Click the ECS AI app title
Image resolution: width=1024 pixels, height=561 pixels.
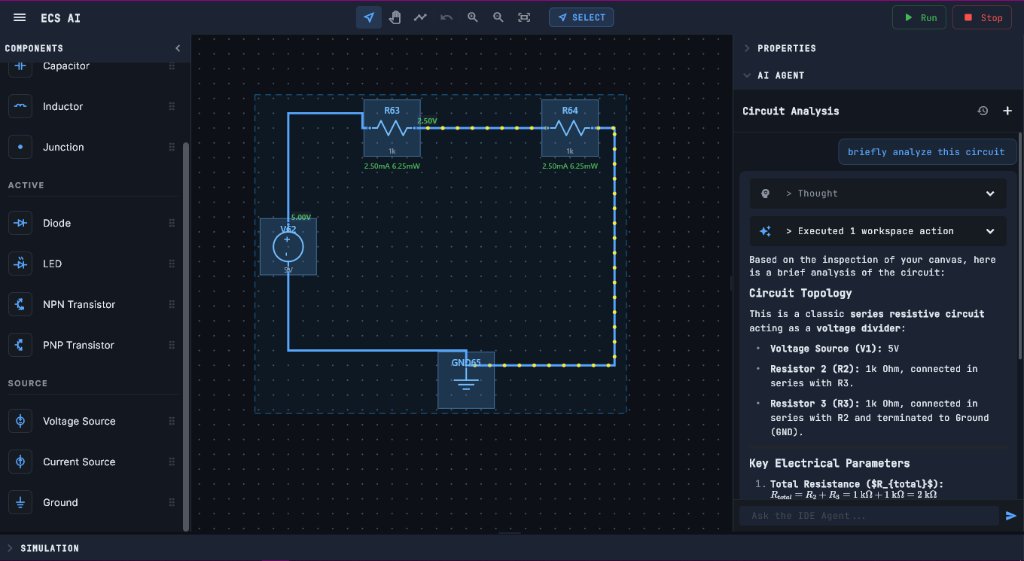(60, 18)
